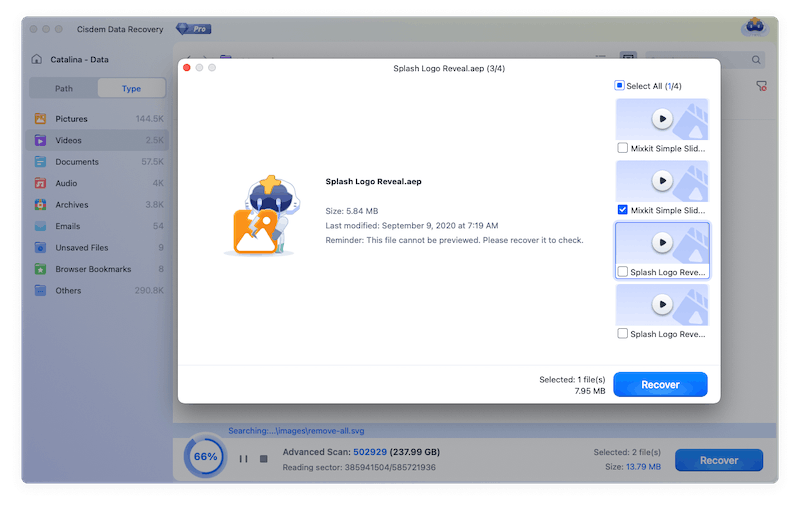Pause the scan
800x510 pixels.
click(x=243, y=459)
